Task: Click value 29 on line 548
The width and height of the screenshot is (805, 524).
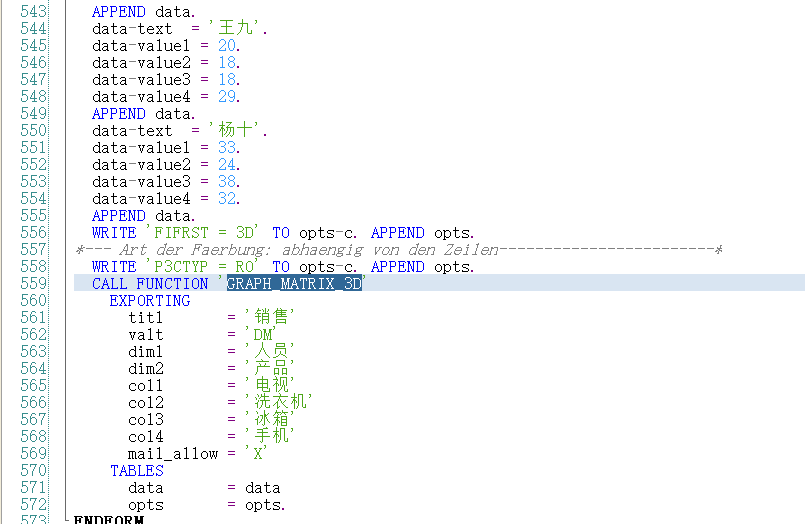Action: click(x=226, y=96)
